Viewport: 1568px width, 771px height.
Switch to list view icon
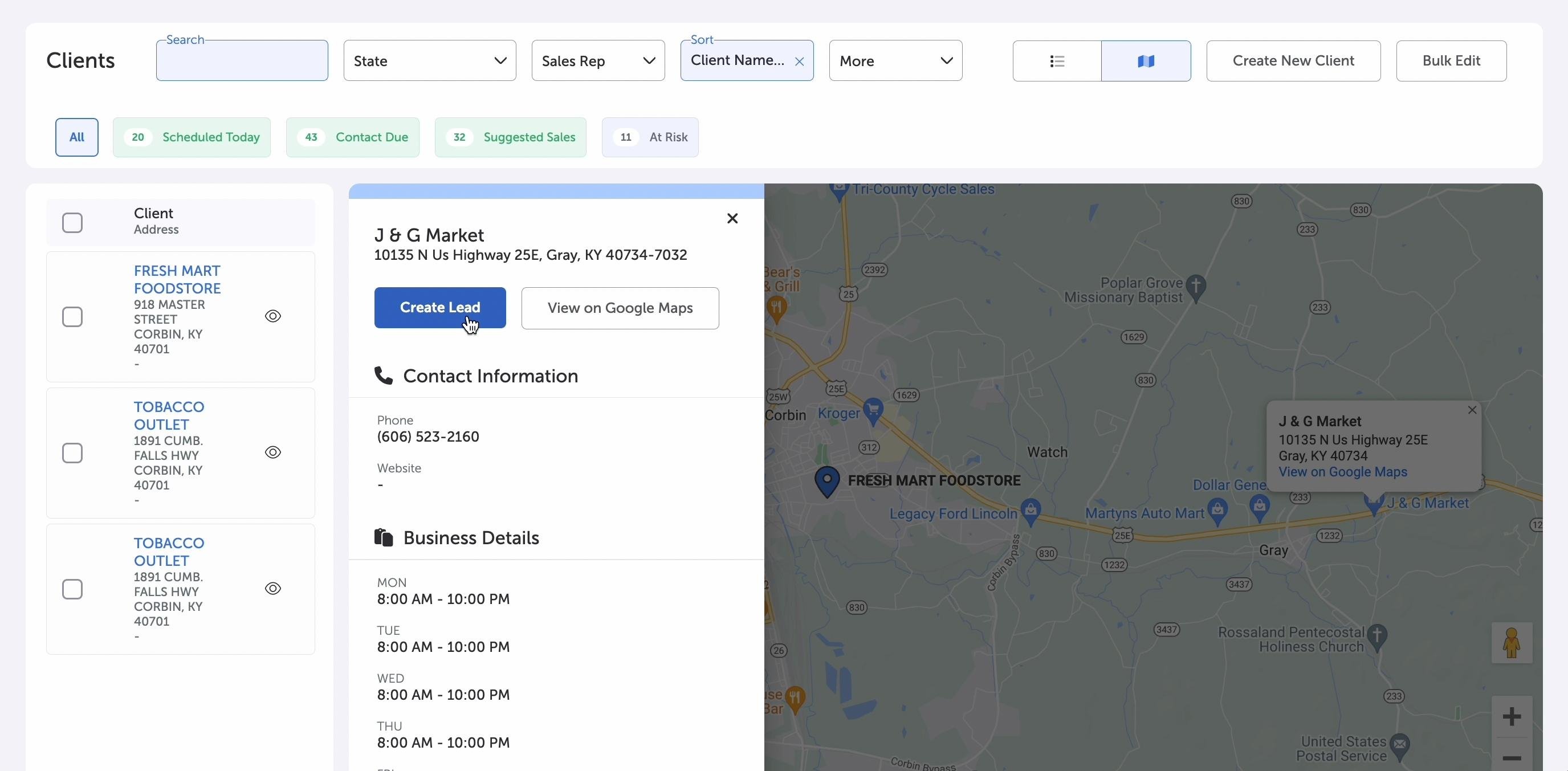click(x=1057, y=61)
